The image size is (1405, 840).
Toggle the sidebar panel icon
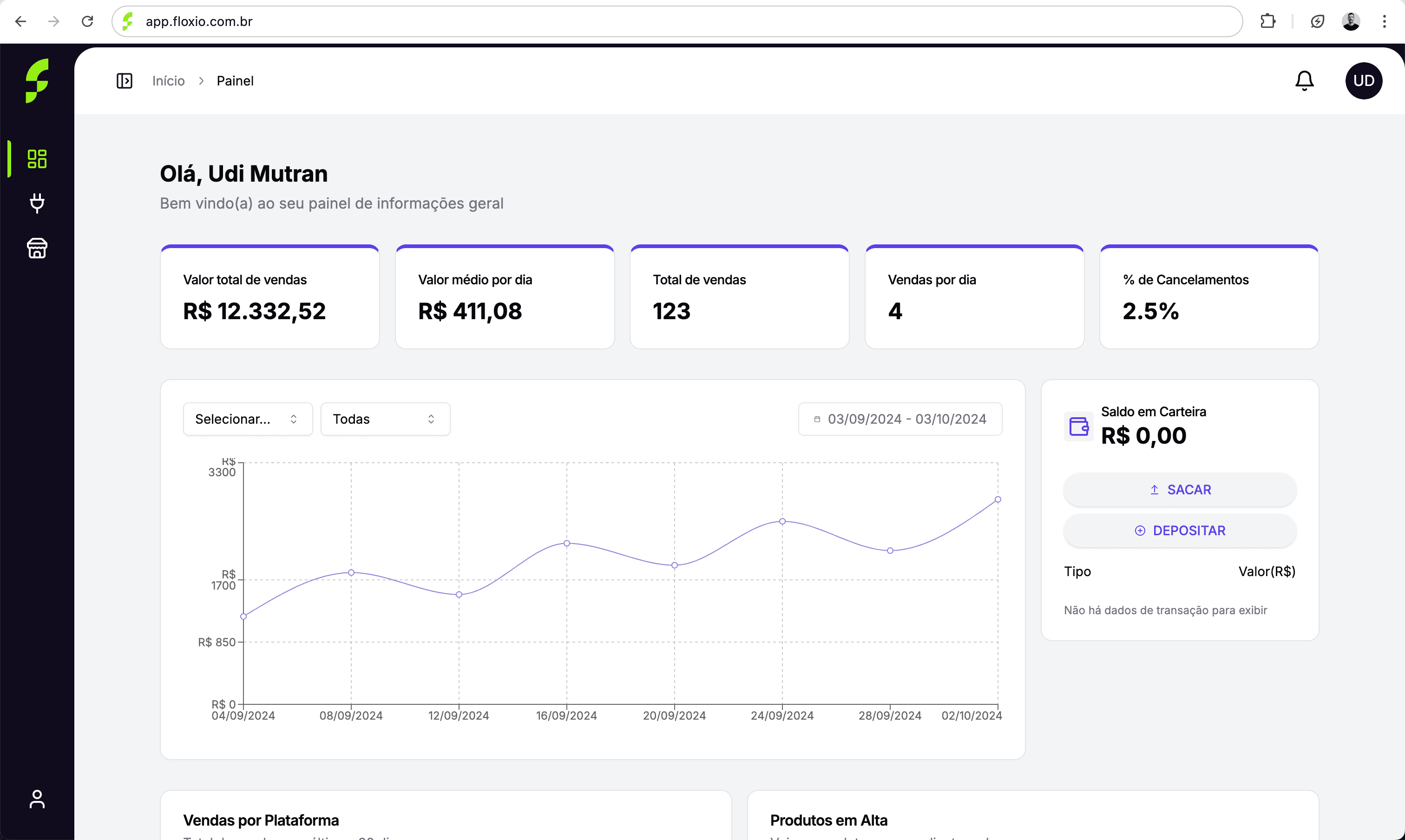pyautogui.click(x=124, y=81)
